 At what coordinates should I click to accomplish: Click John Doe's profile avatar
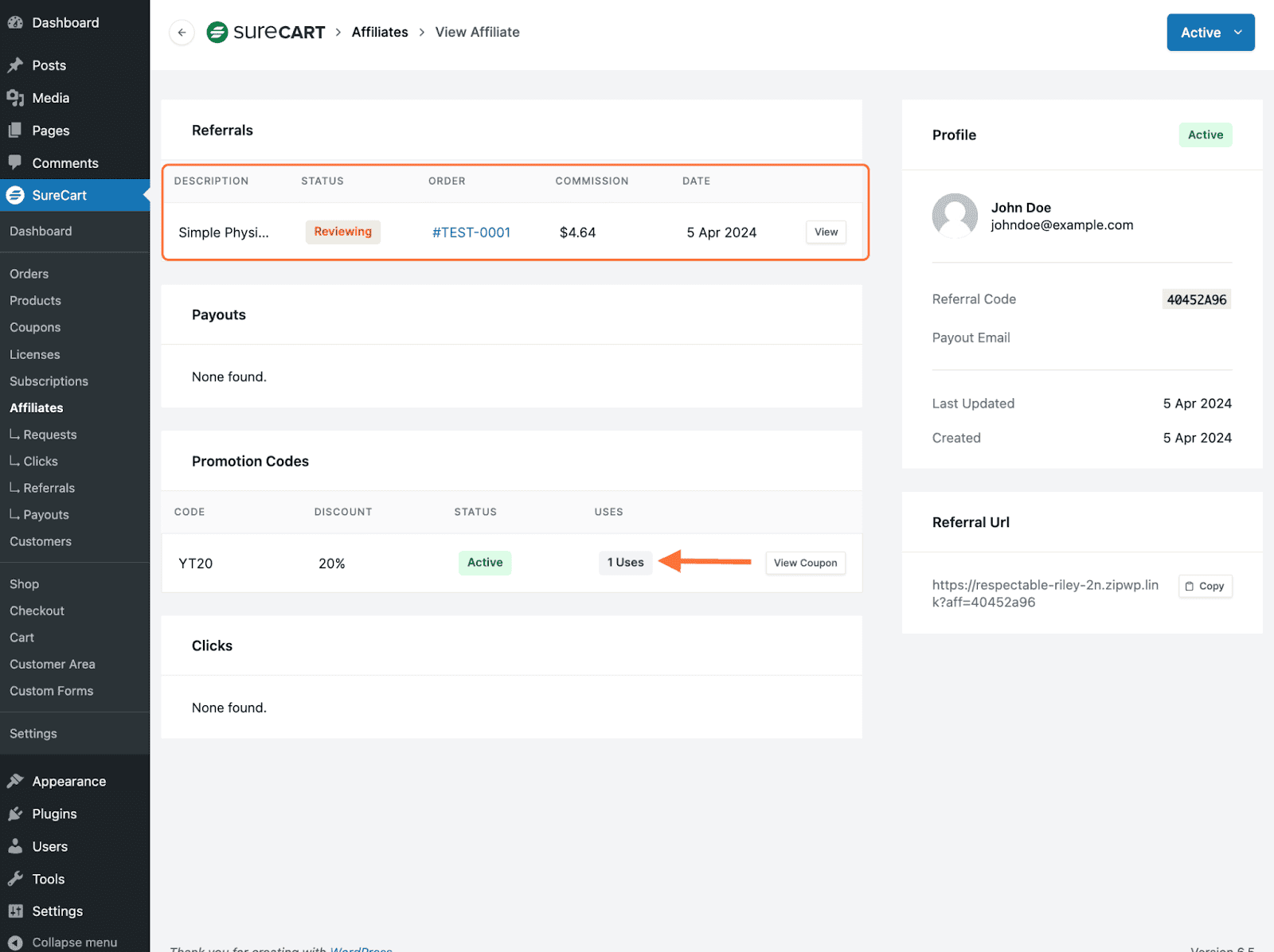[955, 216]
